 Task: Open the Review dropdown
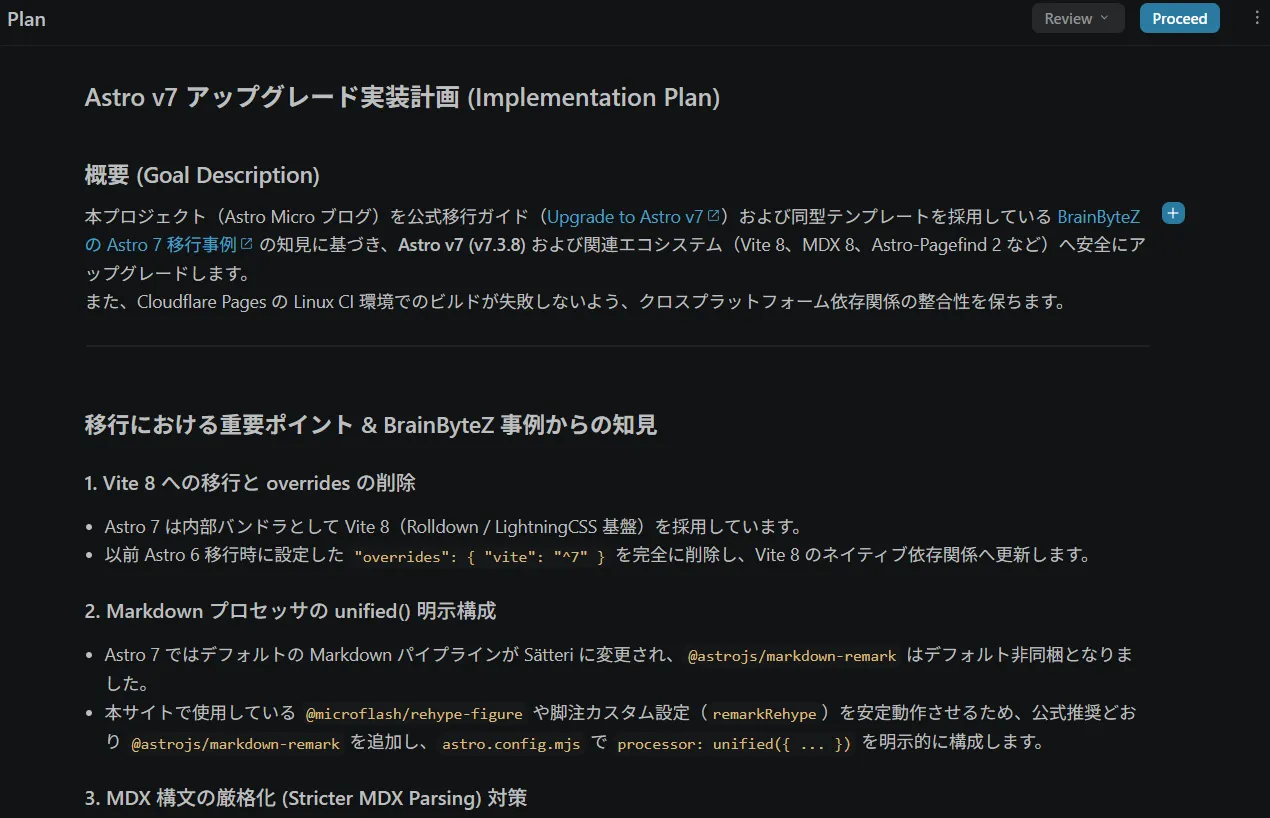click(x=1078, y=18)
